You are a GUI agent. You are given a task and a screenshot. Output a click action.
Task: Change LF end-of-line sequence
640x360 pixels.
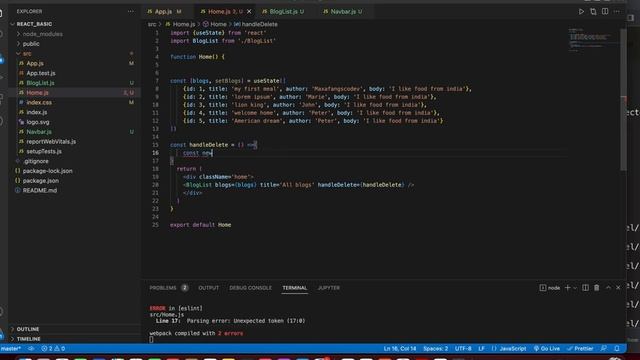click(x=481, y=349)
